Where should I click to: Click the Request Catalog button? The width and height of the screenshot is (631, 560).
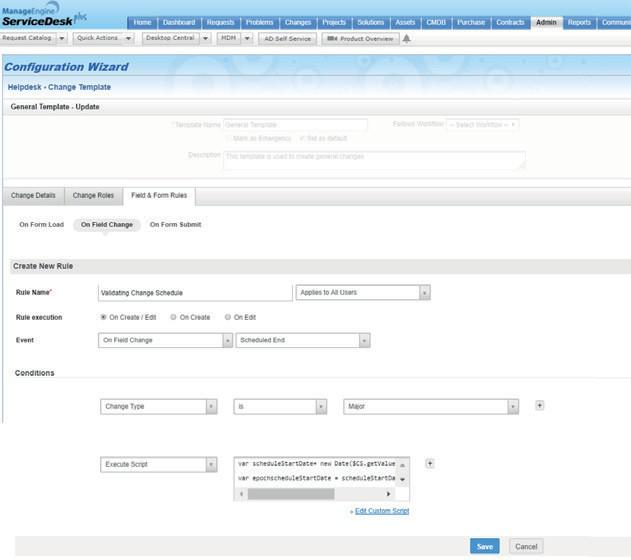(x=27, y=38)
